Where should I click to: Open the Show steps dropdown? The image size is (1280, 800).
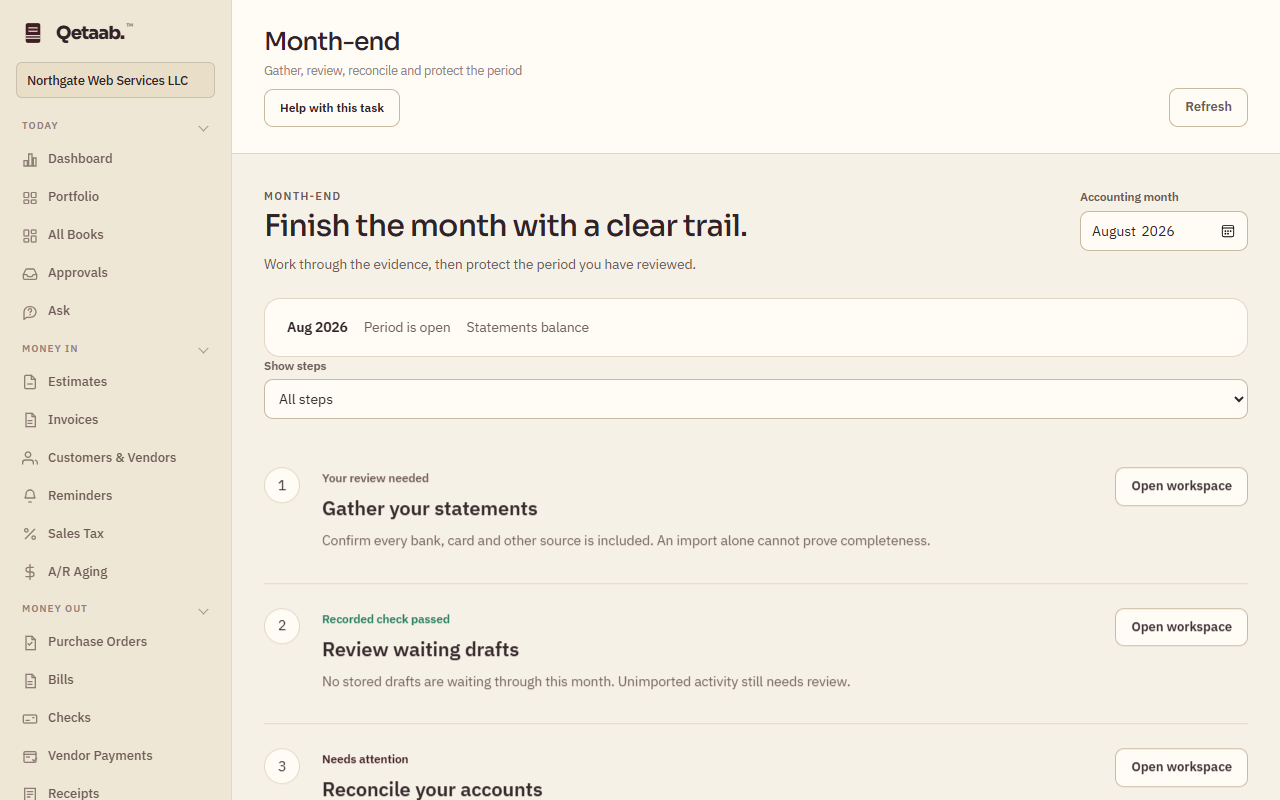pyautogui.click(x=756, y=399)
